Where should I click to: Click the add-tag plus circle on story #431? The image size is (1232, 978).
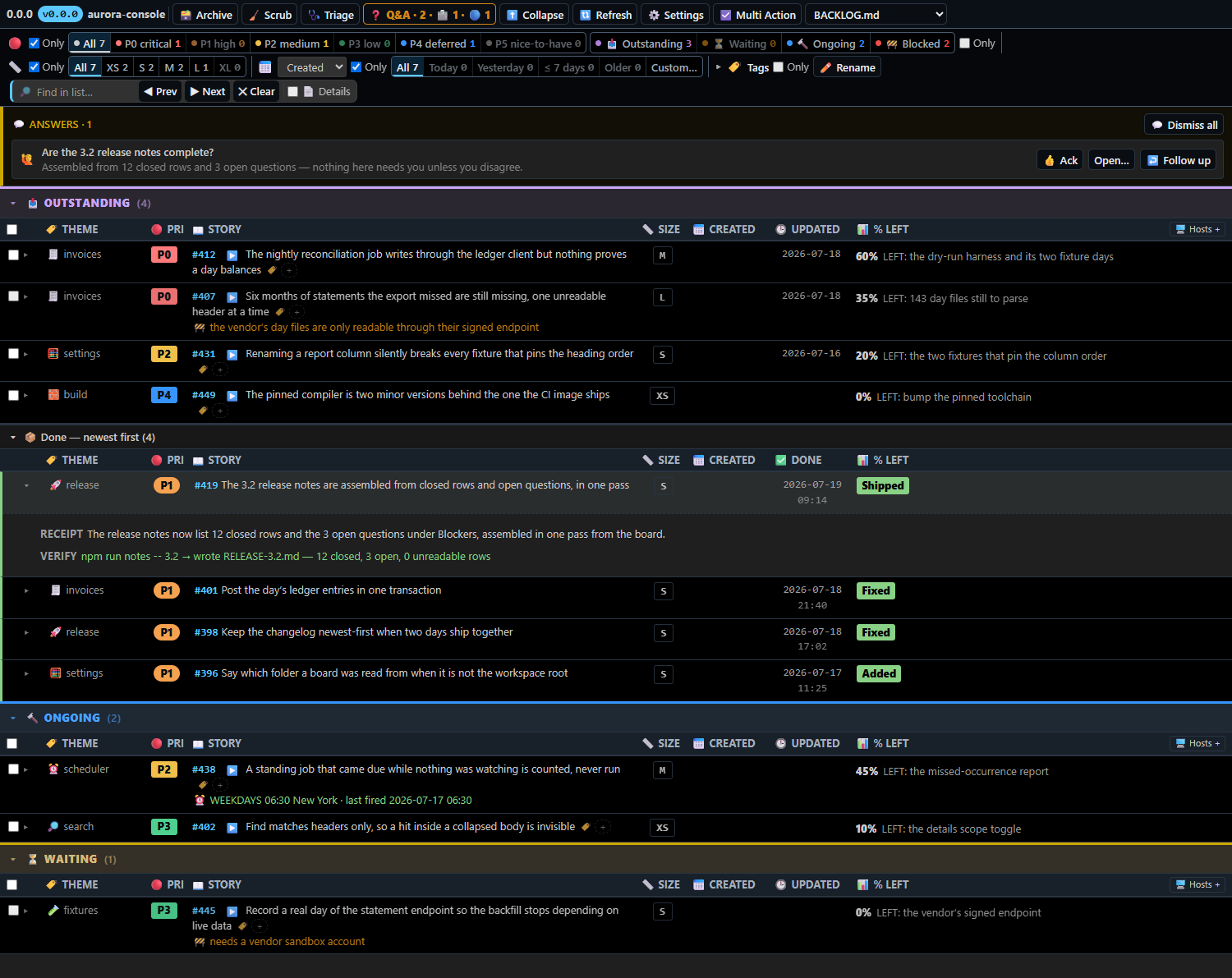(219, 370)
